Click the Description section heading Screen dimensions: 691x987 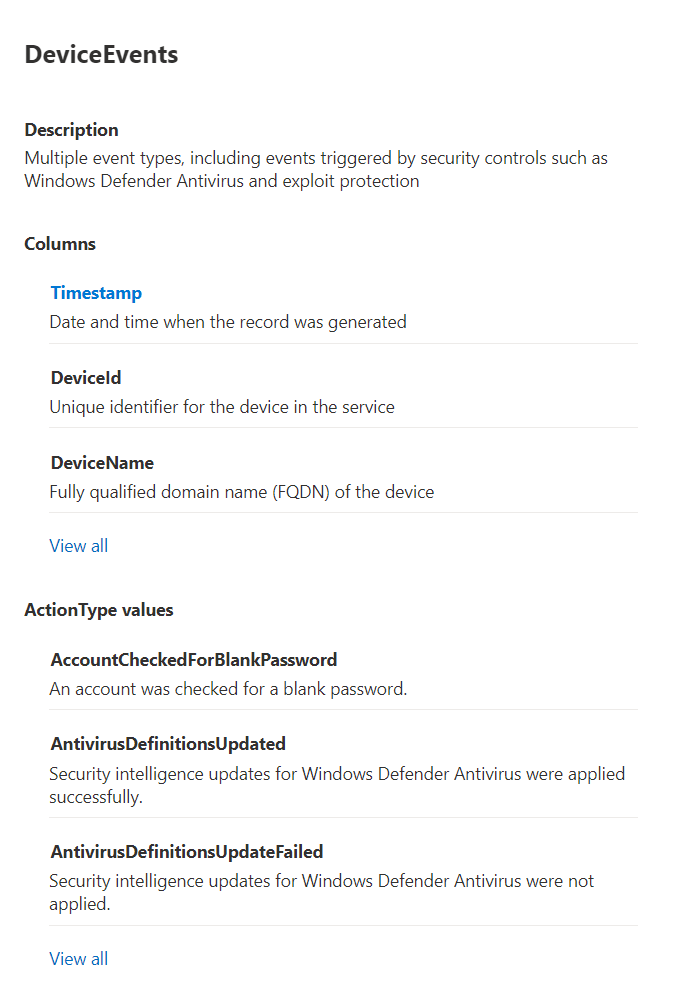[x=71, y=130]
